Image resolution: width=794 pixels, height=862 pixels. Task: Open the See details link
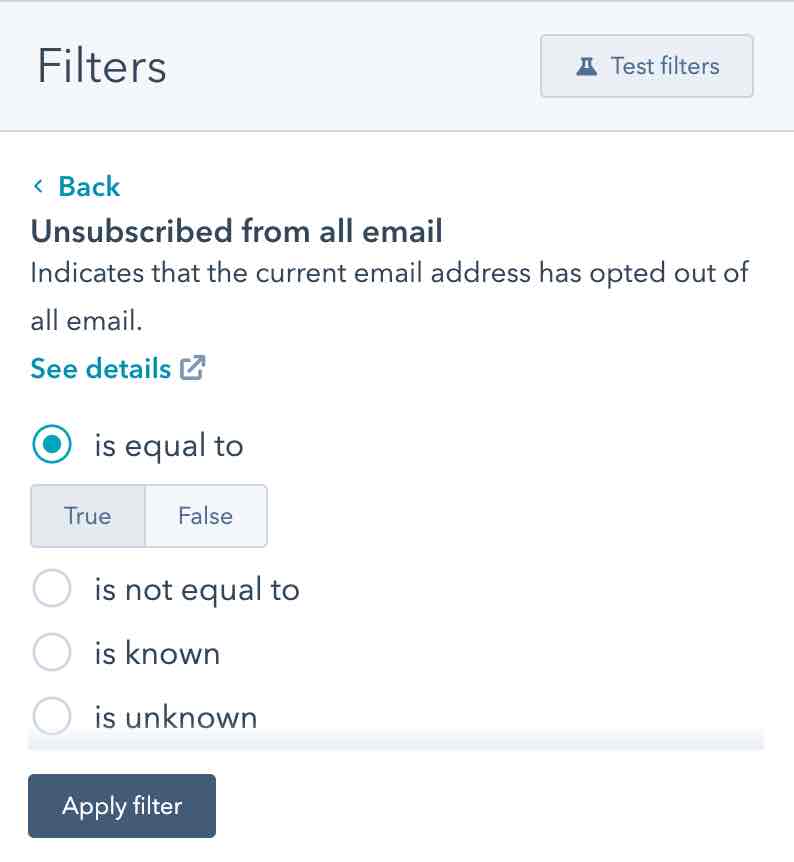pyautogui.click(x=100, y=368)
